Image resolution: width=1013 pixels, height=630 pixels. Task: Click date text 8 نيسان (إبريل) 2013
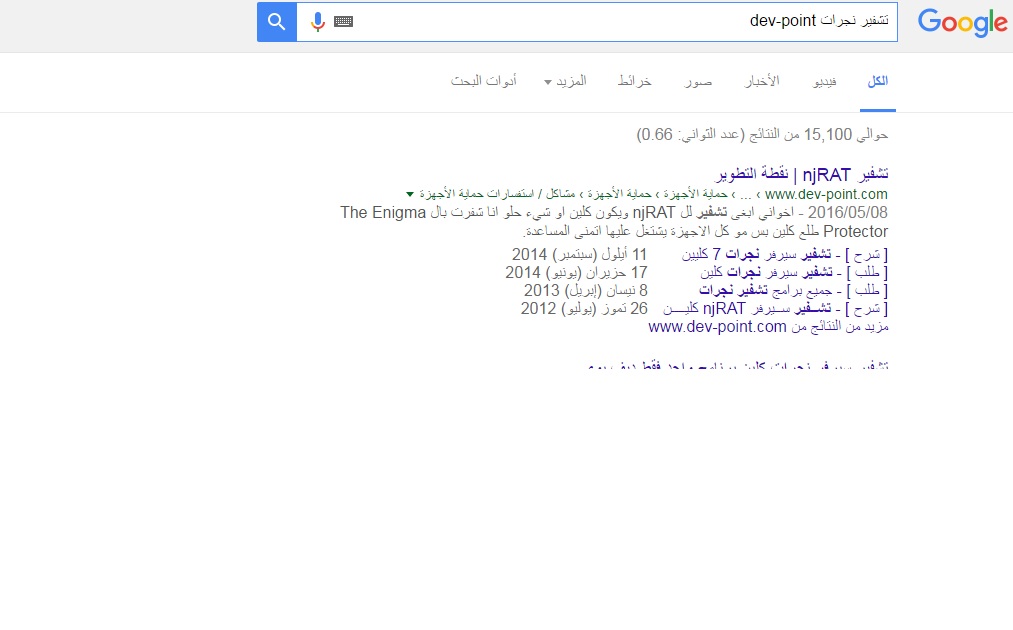pos(585,291)
